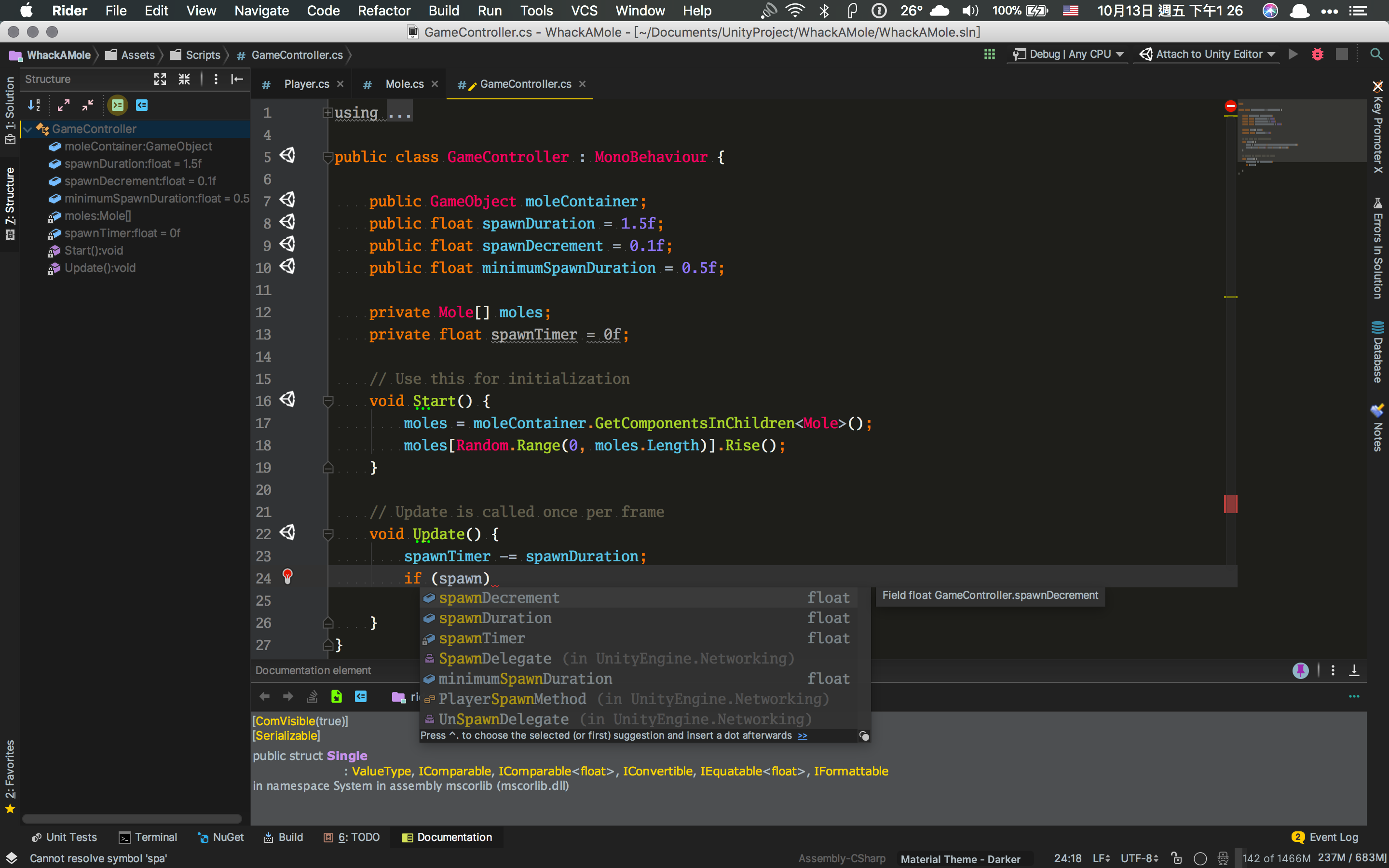Open the Debug | Any CPU configuration dropdown

(1068, 54)
